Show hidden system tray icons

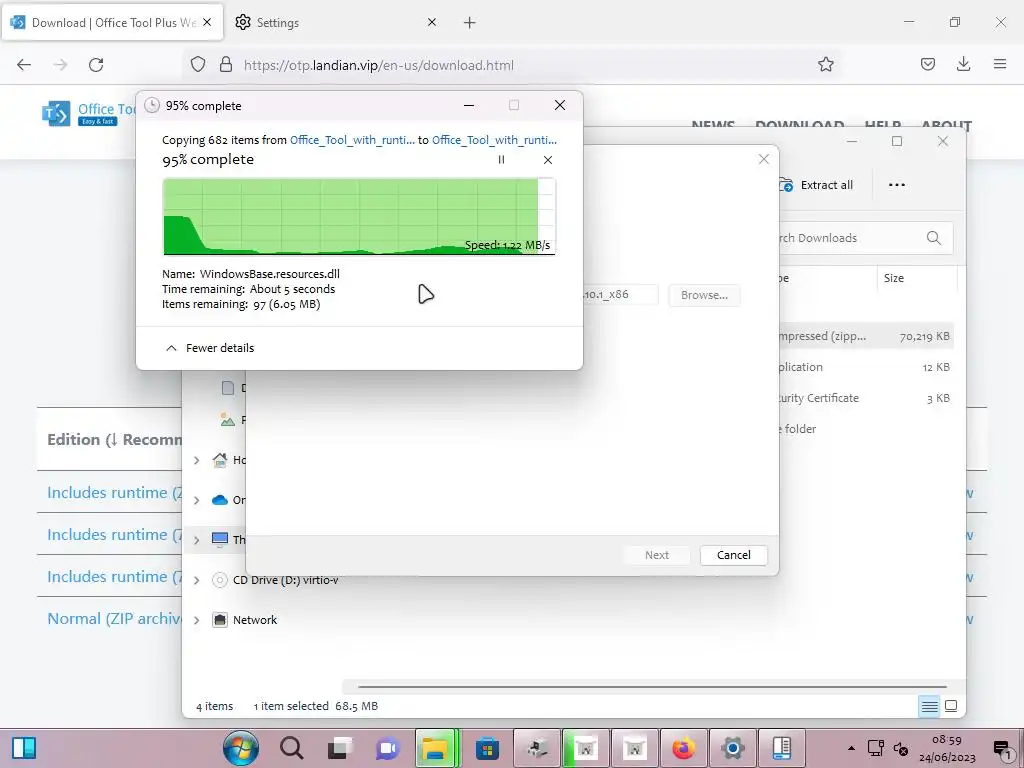click(x=851, y=748)
